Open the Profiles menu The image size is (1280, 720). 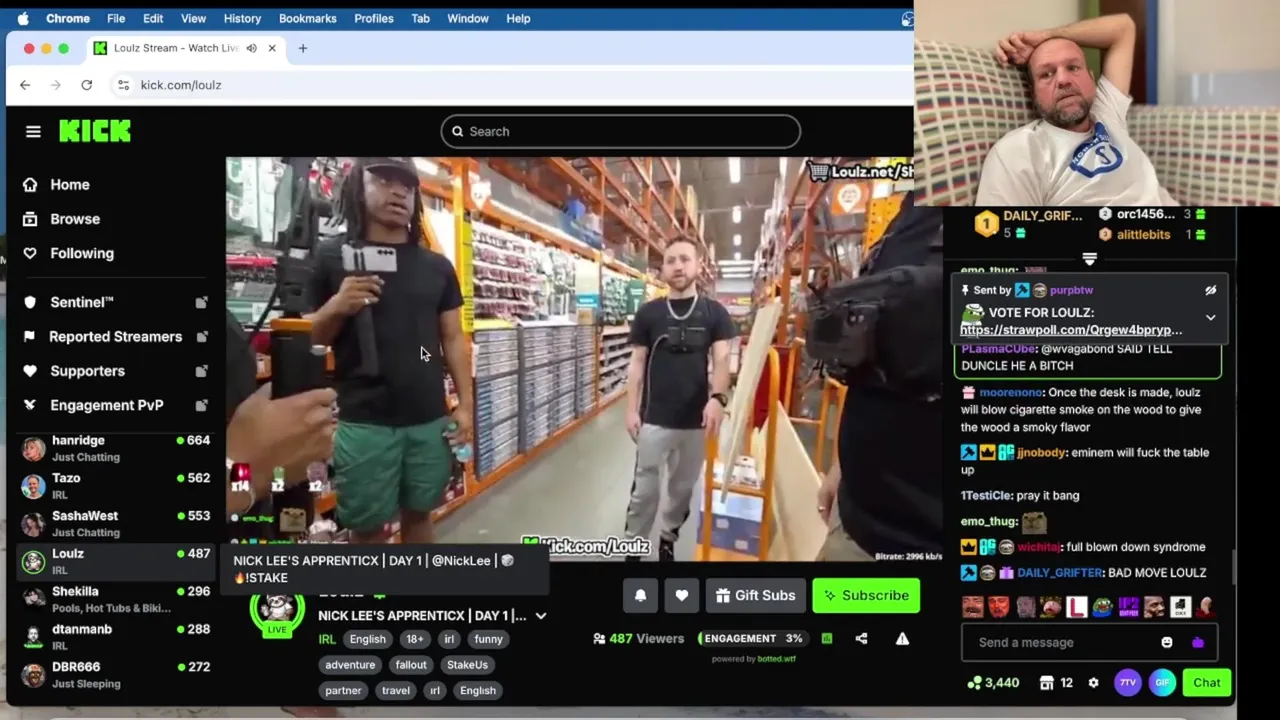374,18
